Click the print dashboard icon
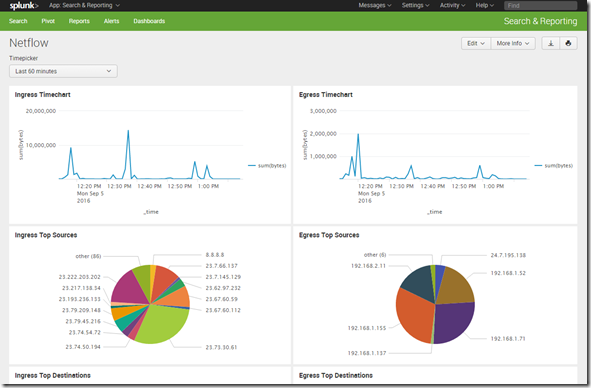The height and width of the screenshot is (388, 591). 568,43
